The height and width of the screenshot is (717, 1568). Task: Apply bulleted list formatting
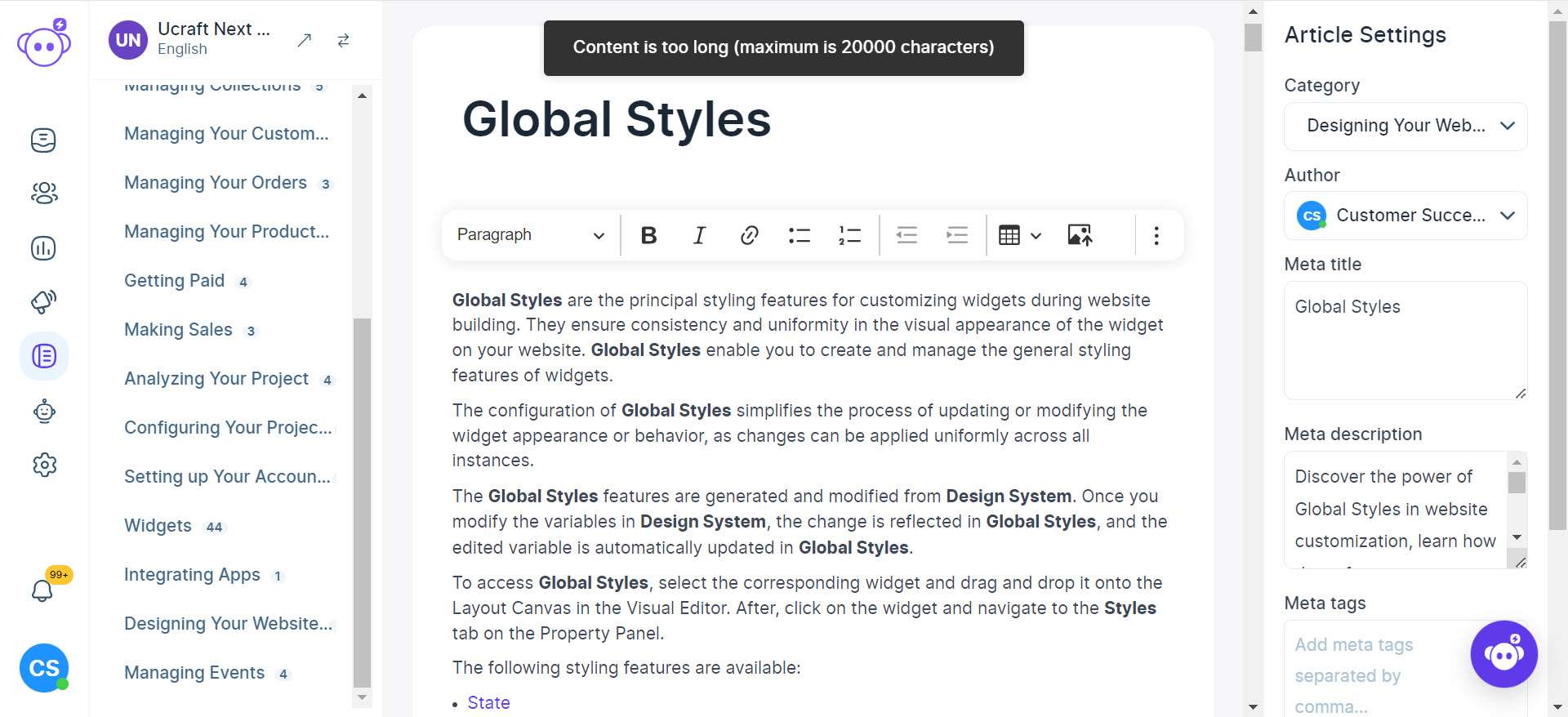coord(800,235)
